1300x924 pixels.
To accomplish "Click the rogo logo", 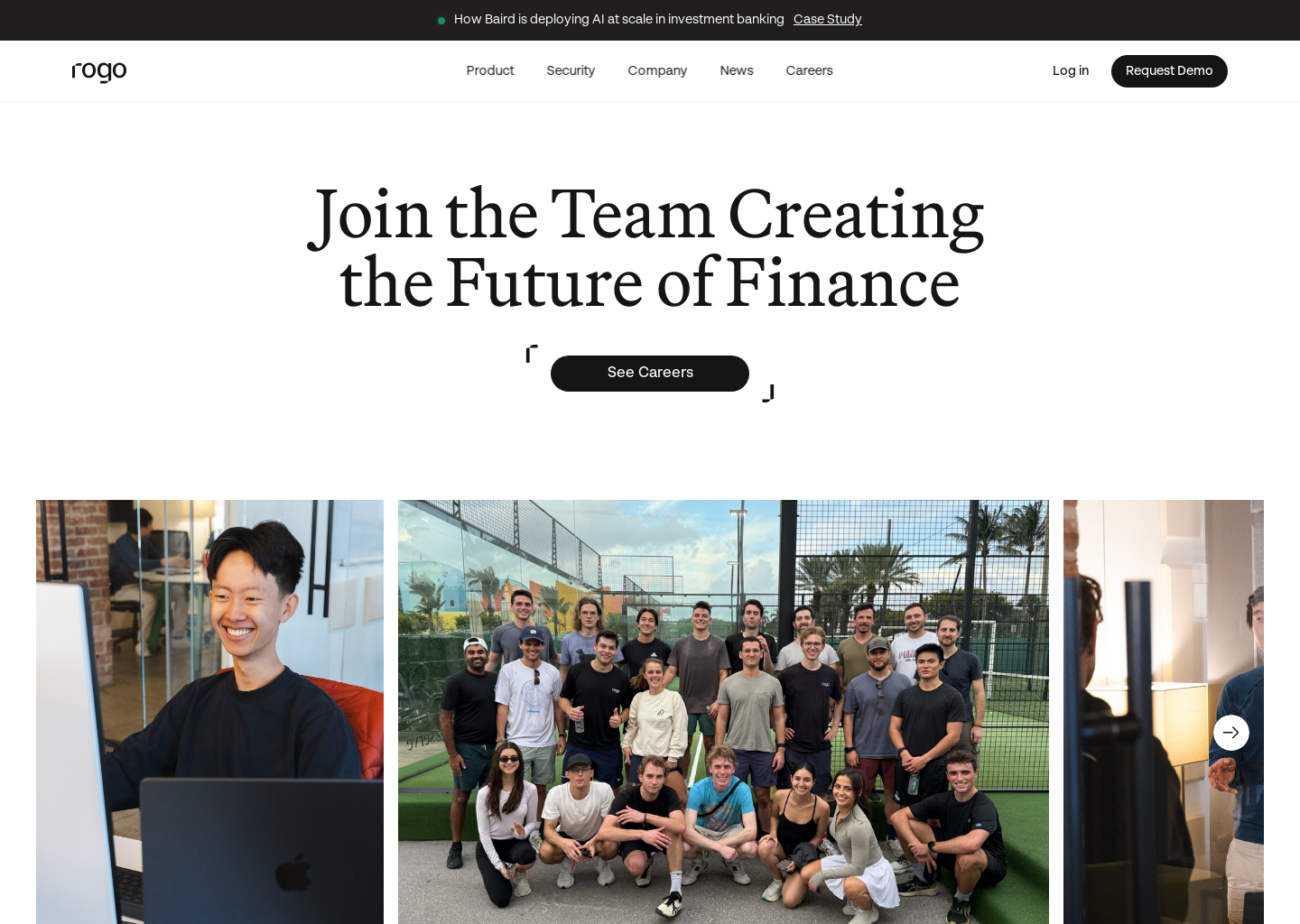I will [99, 71].
